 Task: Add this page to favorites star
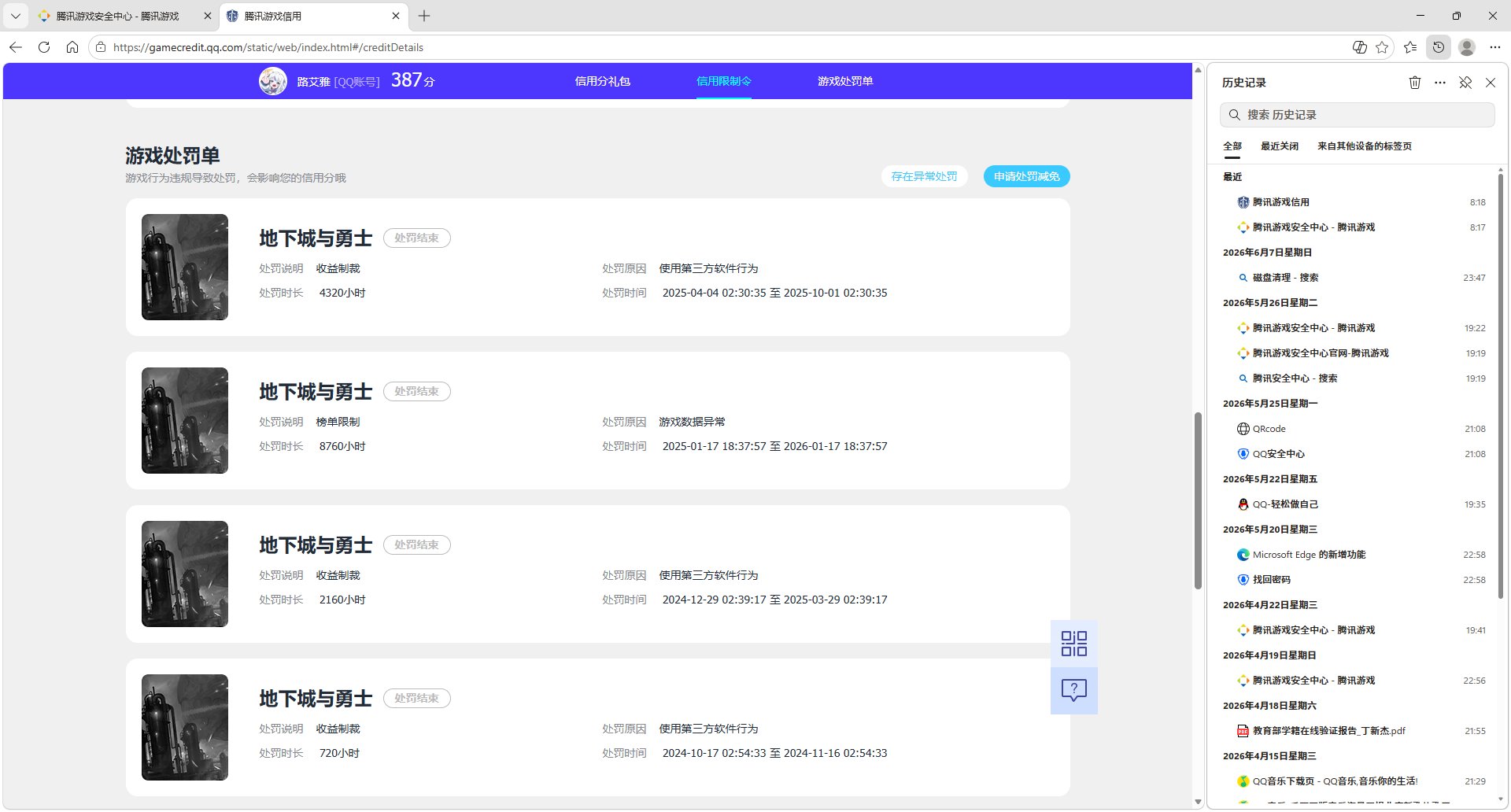[1382, 47]
